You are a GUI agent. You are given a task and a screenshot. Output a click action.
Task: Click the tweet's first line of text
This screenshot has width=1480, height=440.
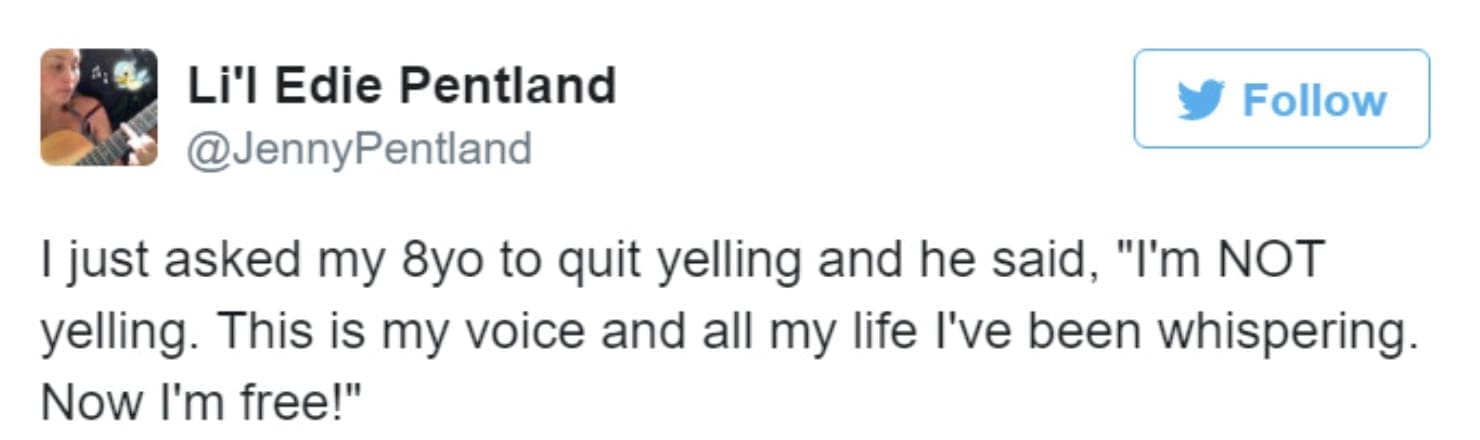680,259
